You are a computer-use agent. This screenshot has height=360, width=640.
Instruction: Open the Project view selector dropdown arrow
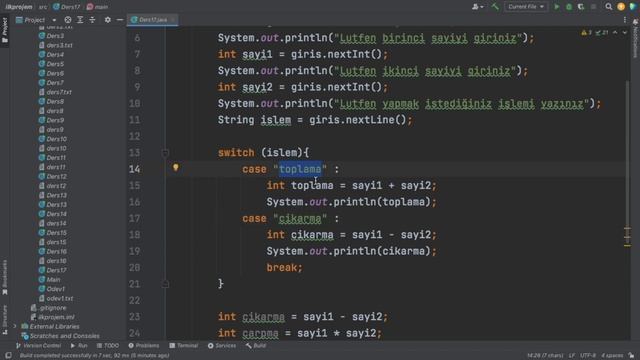click(x=54, y=20)
